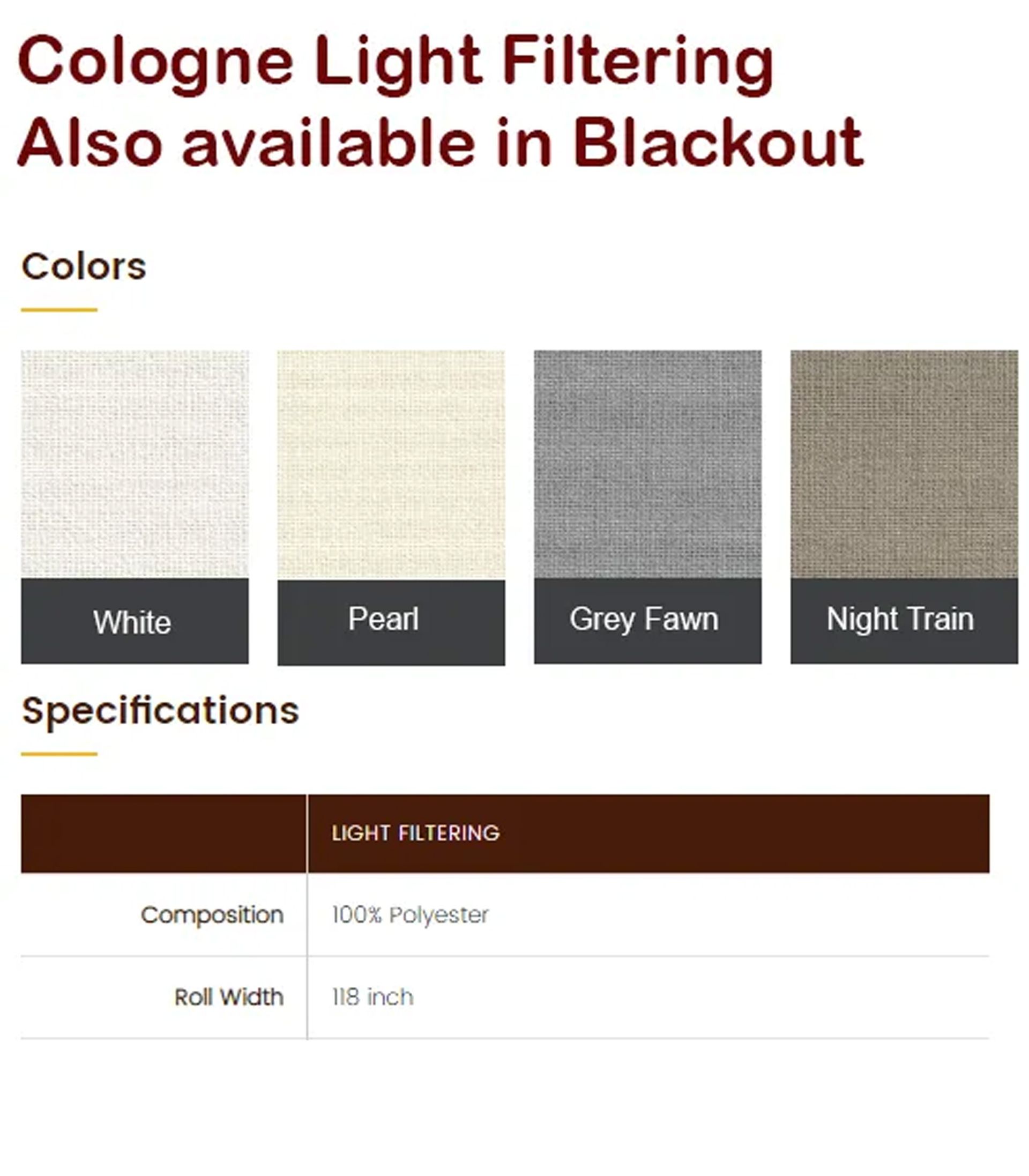Click the Colors section heading
Screen dimensions: 1029x1176
tap(84, 266)
